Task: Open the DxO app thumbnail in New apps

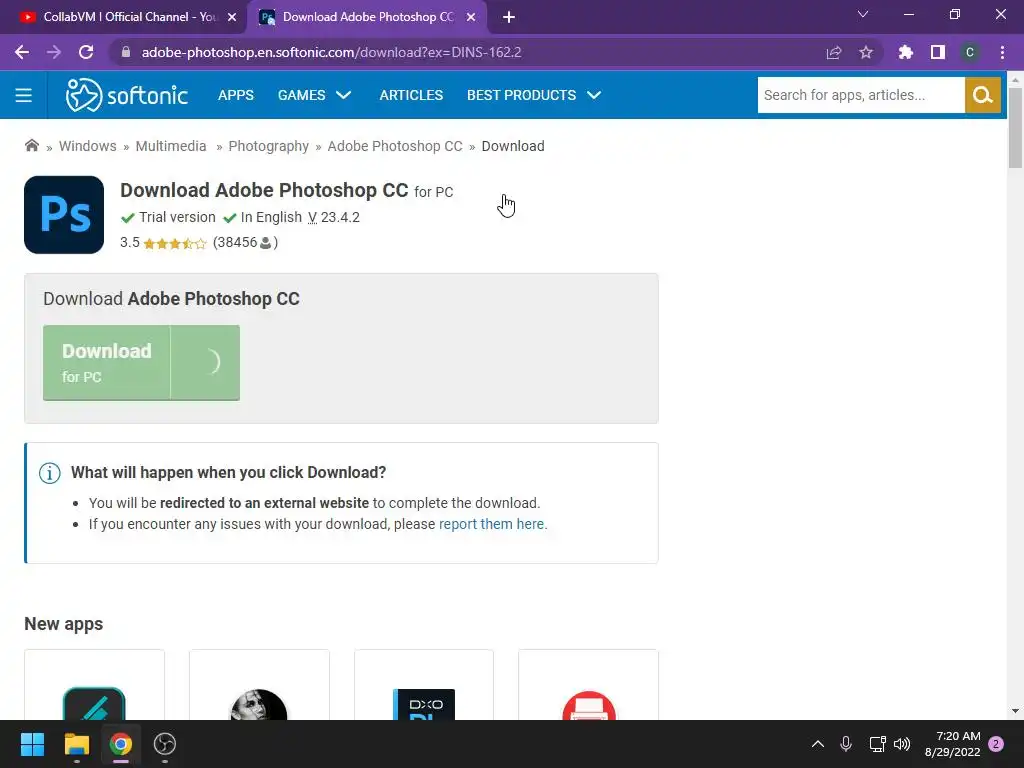Action: click(x=424, y=704)
